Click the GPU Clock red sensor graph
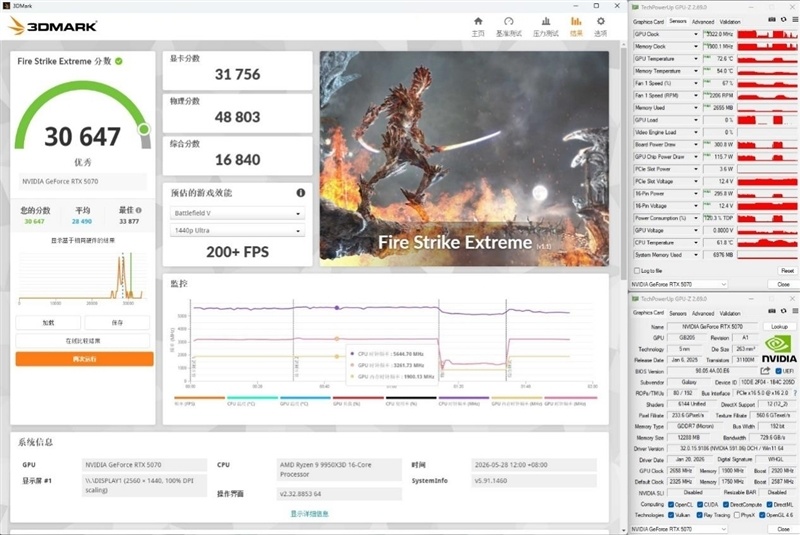800x535 pixels. 767,34
